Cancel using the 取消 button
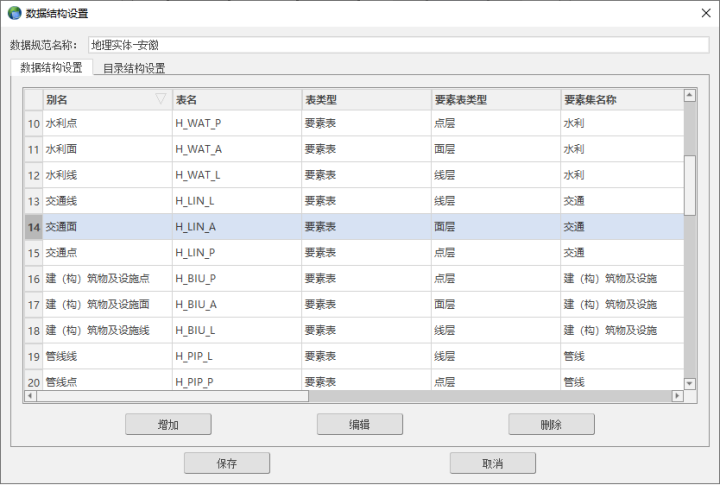720x485 pixels. coord(492,463)
